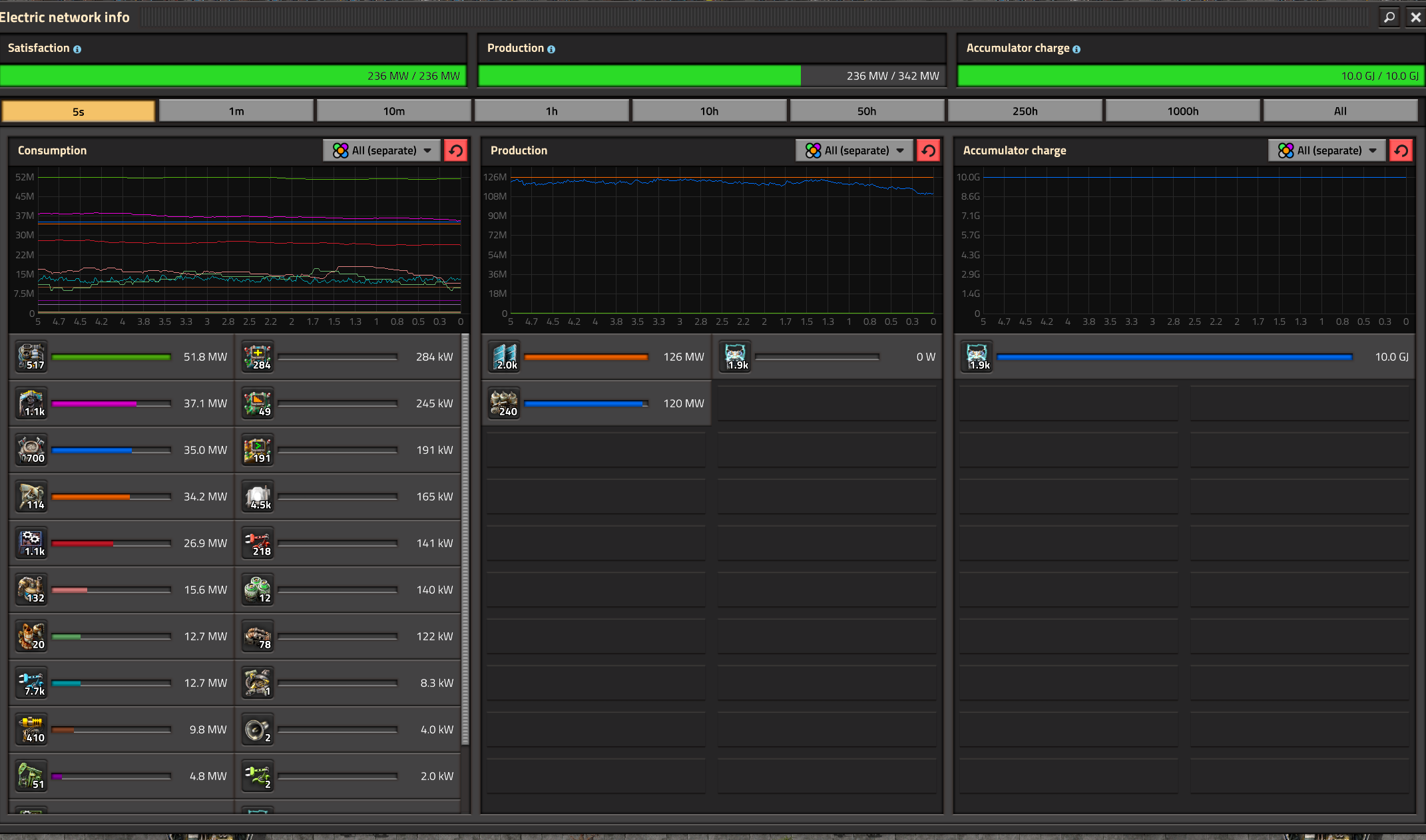Click the 132-count icon at 15.6 MW
1426x840 pixels.
(31, 590)
